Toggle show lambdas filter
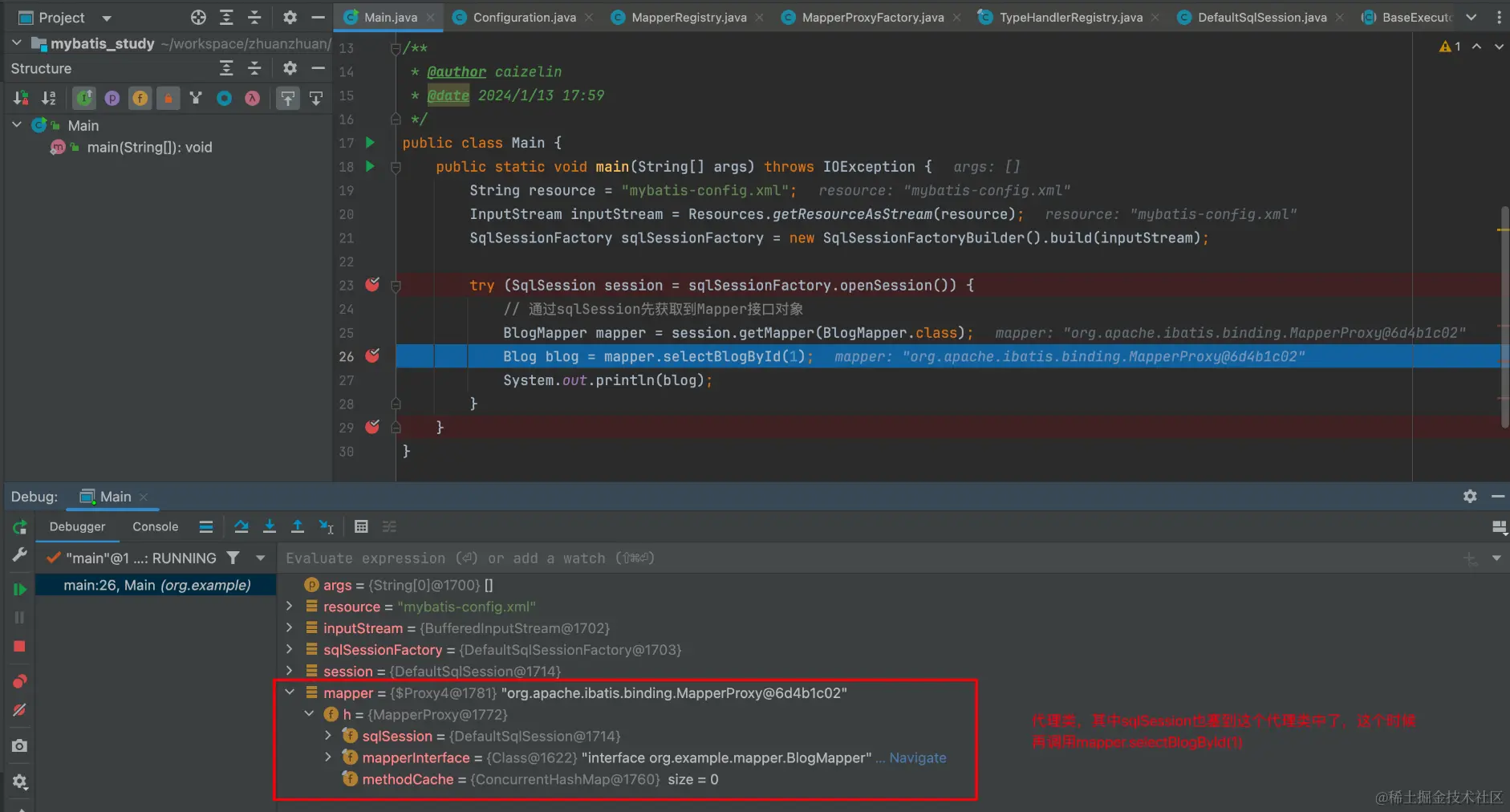This screenshot has height=812, width=1510. (253, 98)
